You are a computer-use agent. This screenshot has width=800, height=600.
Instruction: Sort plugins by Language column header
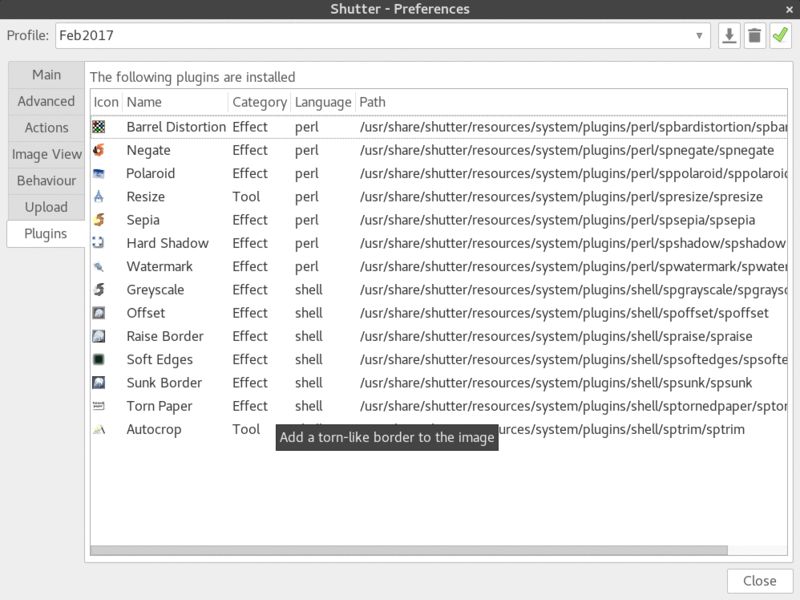tap(323, 103)
